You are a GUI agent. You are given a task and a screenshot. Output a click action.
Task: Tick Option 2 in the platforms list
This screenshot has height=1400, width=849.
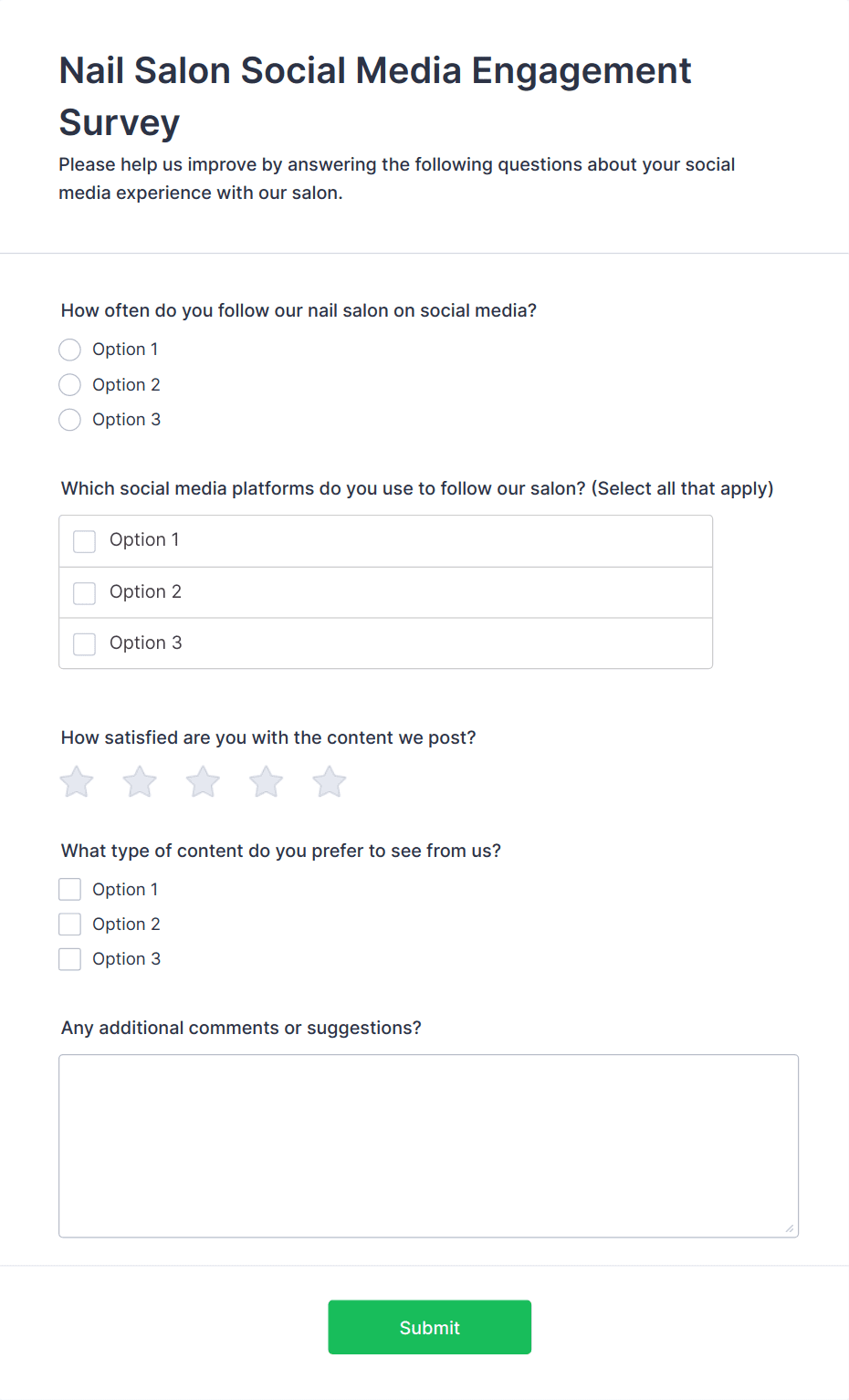[85, 593]
